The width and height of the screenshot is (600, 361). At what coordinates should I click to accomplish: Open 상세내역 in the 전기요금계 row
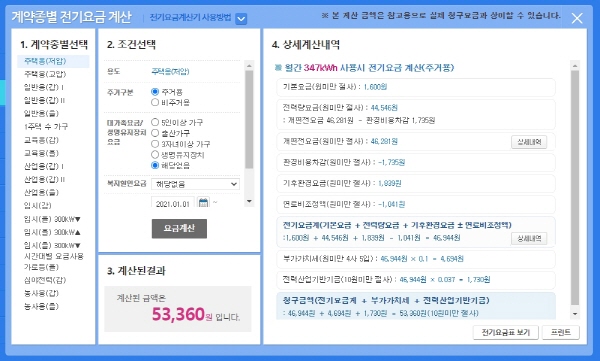(529, 238)
